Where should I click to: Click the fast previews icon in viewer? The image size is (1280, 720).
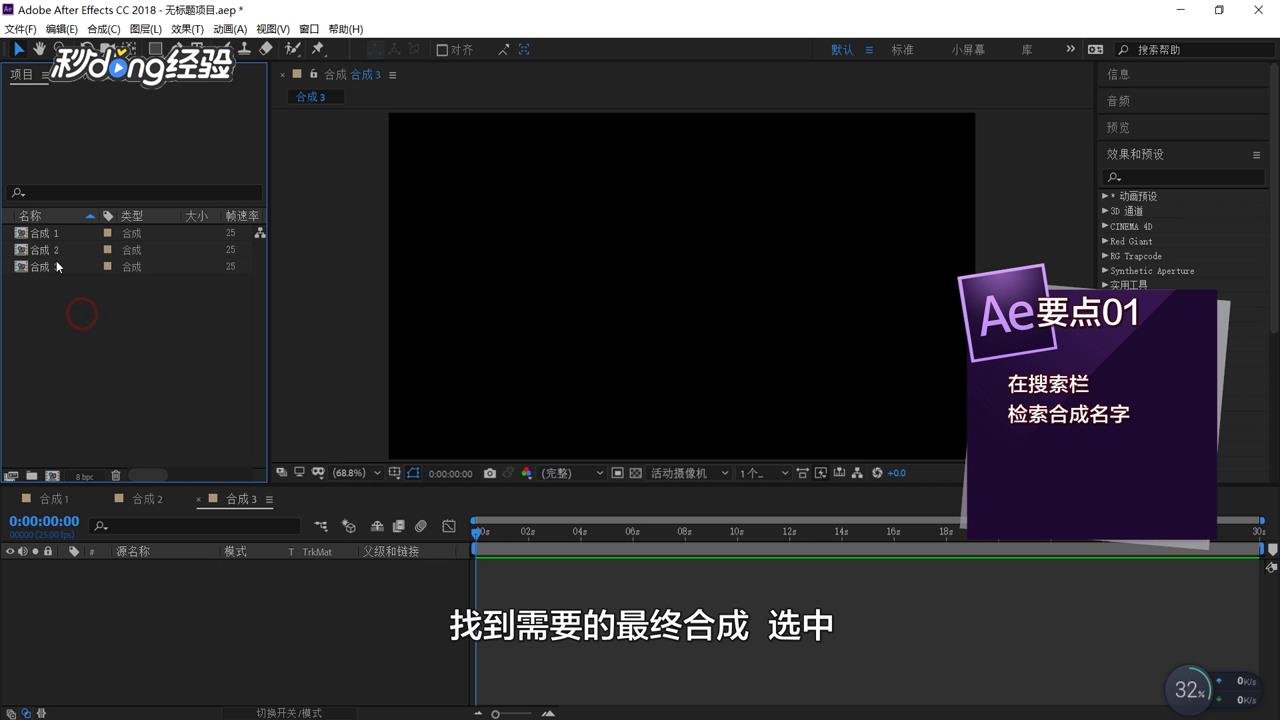[821, 473]
